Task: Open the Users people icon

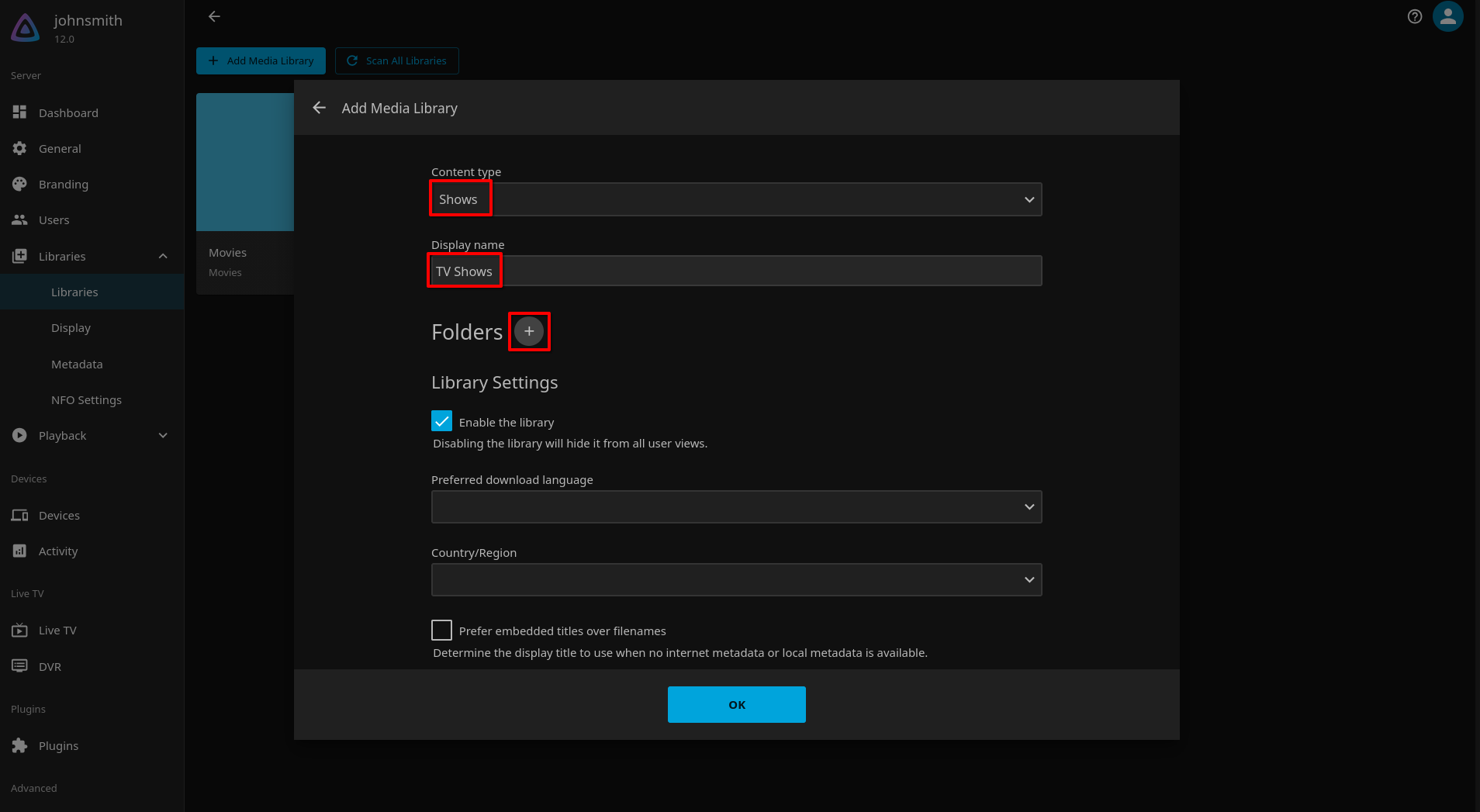Action: pyautogui.click(x=19, y=219)
